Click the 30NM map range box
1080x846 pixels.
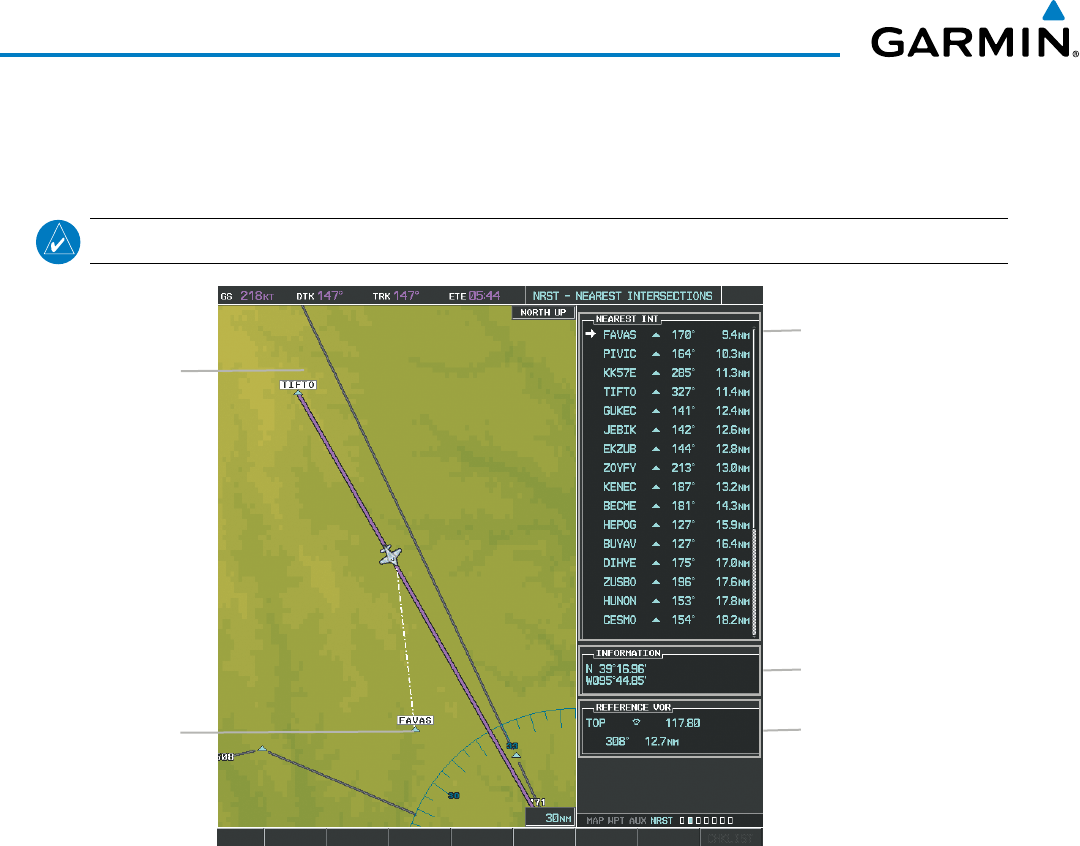550,817
